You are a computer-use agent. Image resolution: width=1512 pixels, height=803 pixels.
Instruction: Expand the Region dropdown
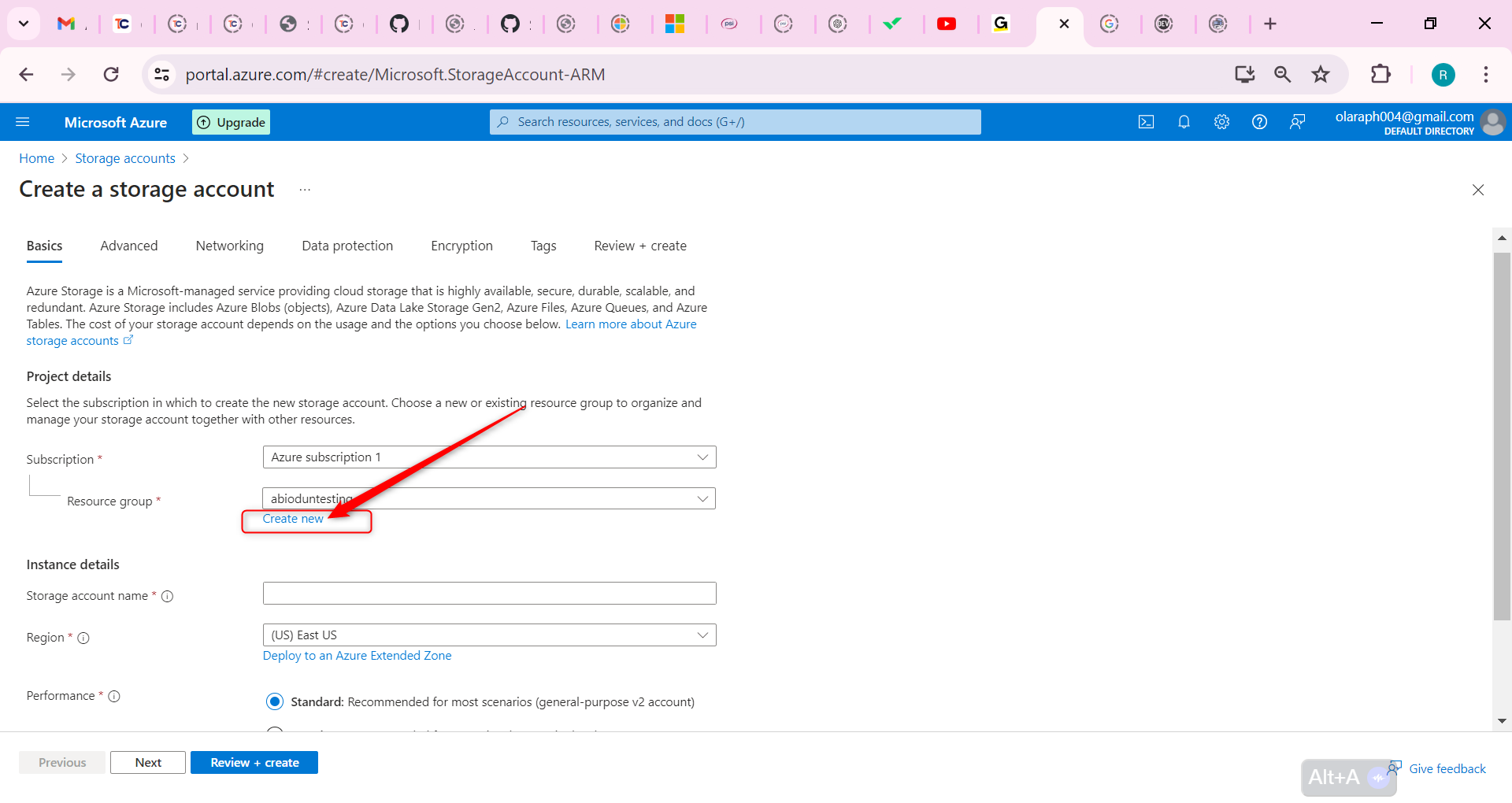coord(489,635)
